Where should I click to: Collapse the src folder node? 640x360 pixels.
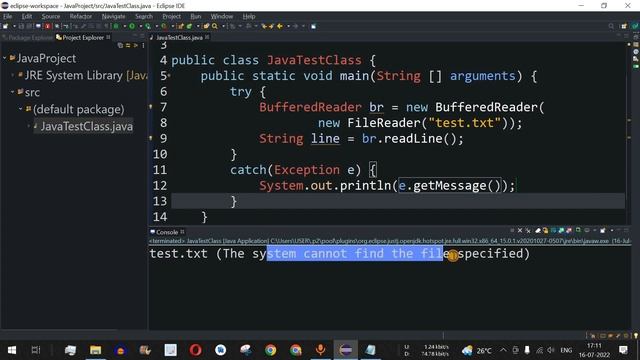tap(13, 92)
